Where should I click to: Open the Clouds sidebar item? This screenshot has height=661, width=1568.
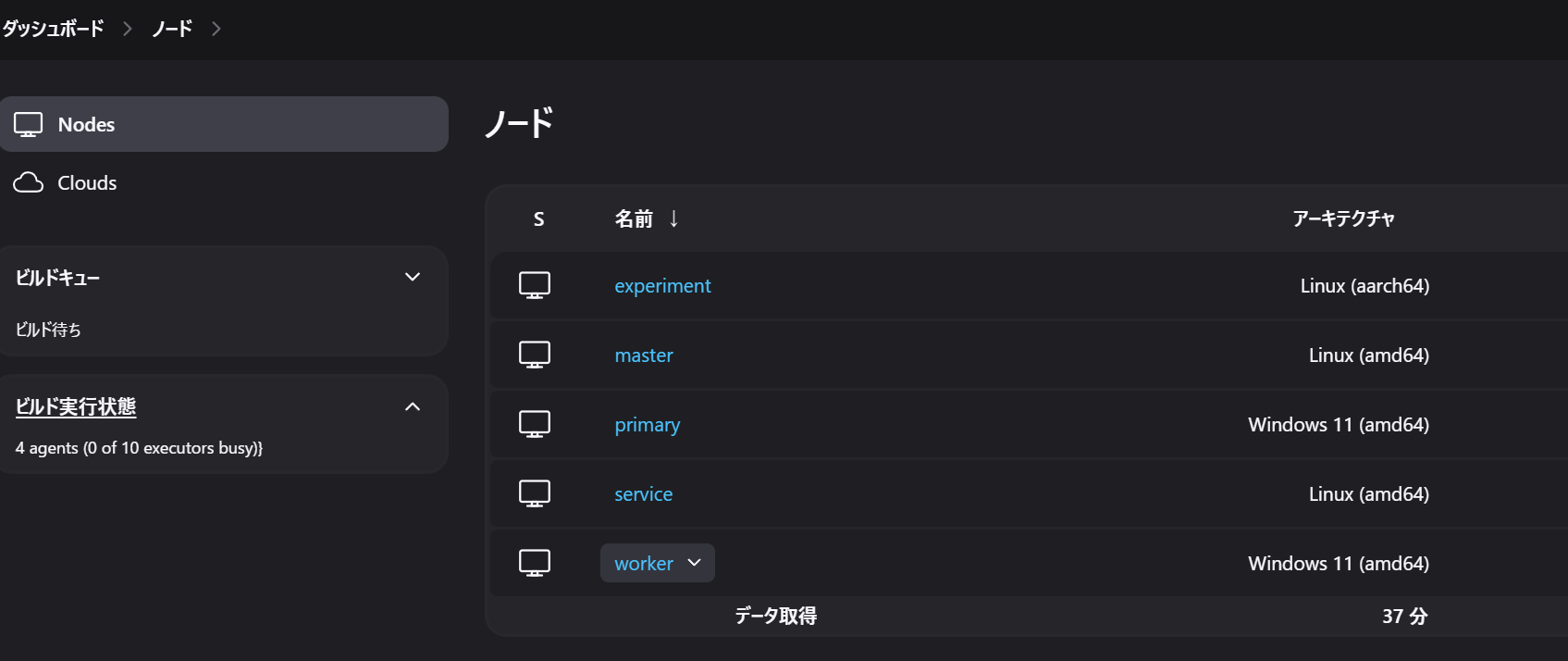(224, 182)
